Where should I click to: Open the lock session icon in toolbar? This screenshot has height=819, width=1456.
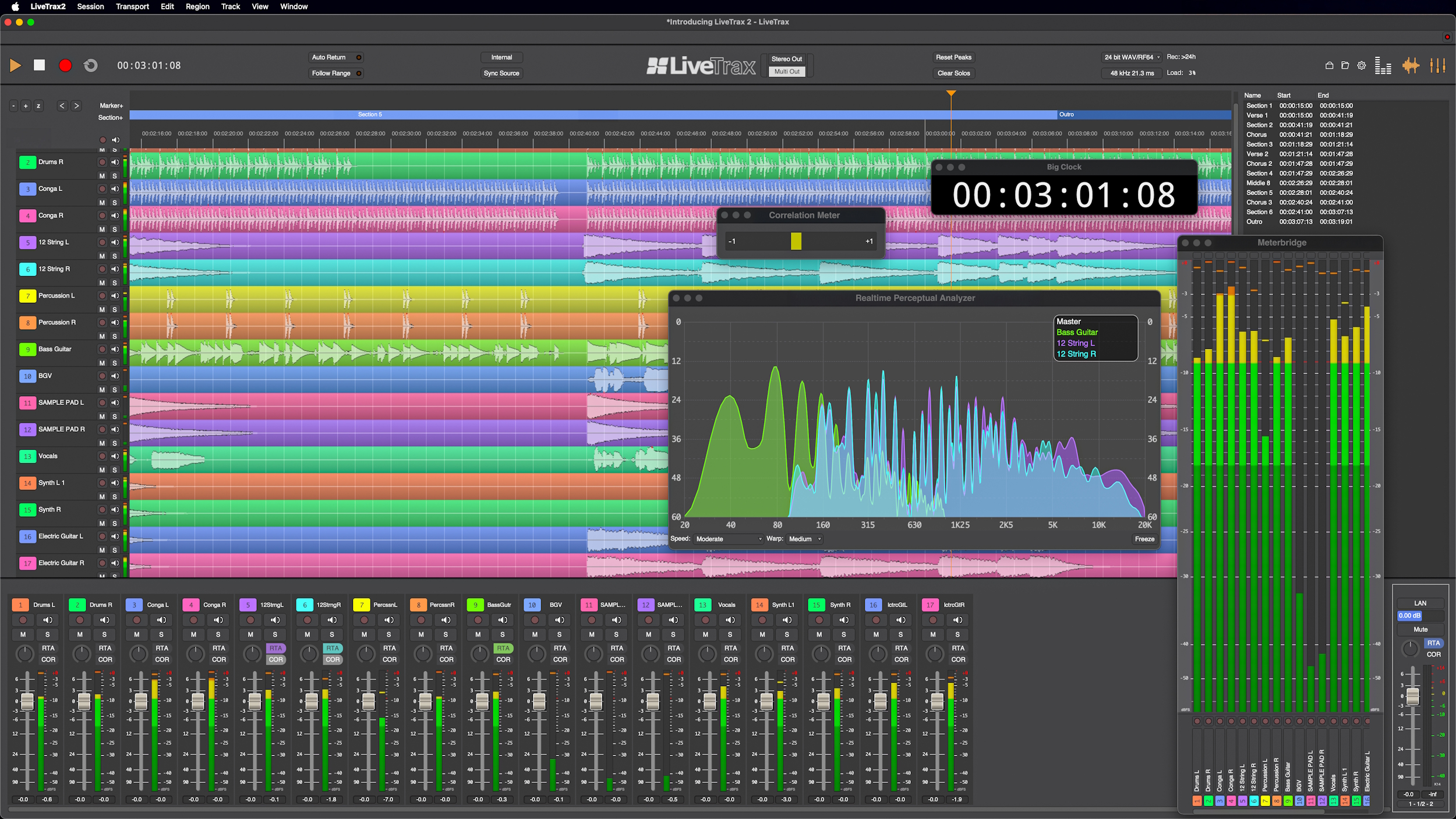(1329, 66)
